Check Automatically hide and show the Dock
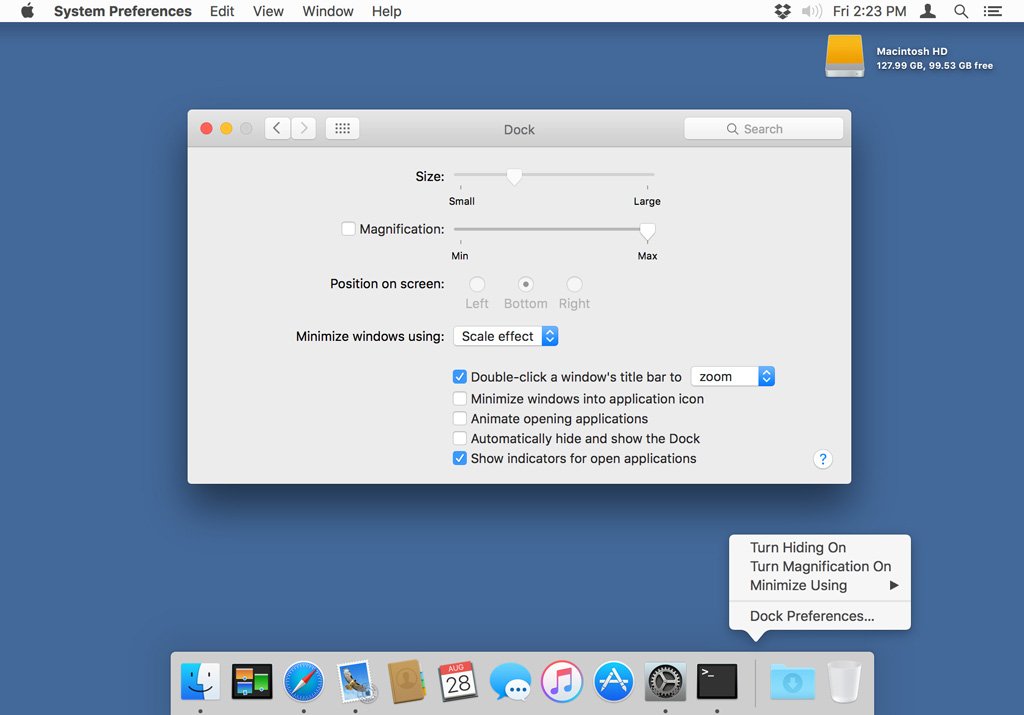1024x715 pixels. [x=460, y=438]
